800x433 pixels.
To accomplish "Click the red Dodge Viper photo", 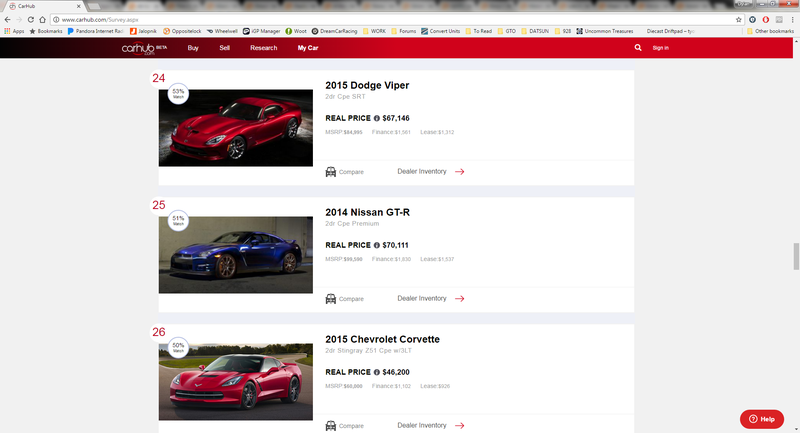I will pyautogui.click(x=236, y=128).
